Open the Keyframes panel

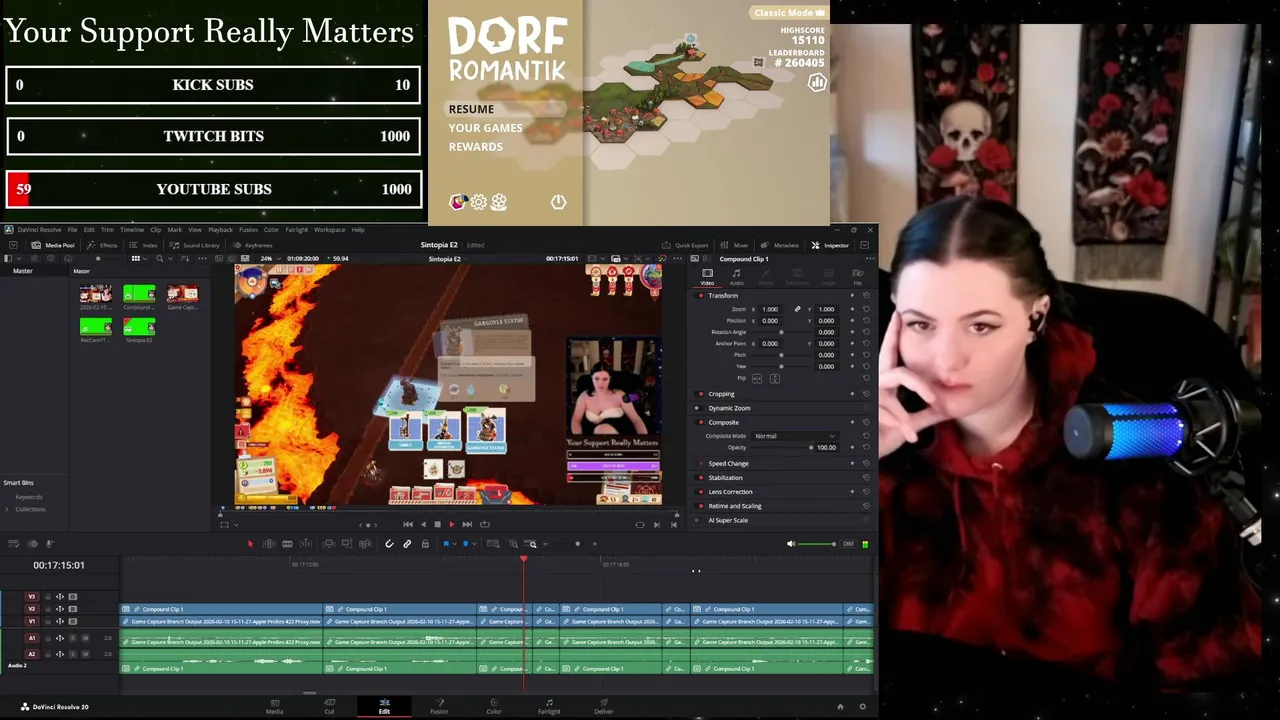(252, 245)
